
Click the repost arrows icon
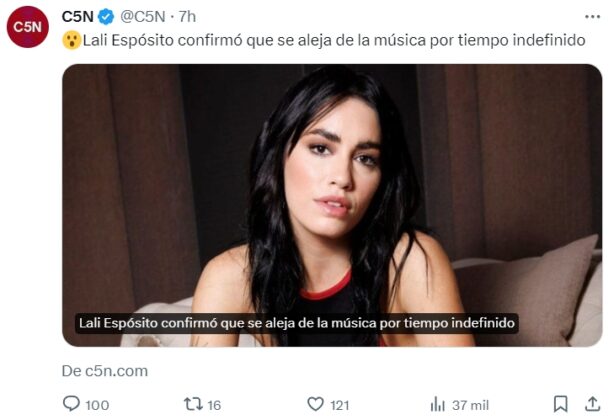(x=193, y=404)
